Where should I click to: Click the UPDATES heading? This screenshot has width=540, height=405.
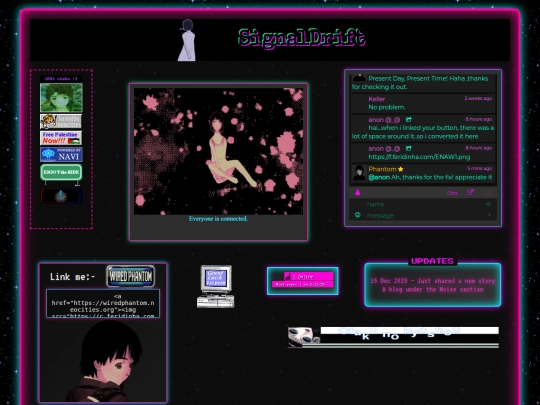point(433,261)
